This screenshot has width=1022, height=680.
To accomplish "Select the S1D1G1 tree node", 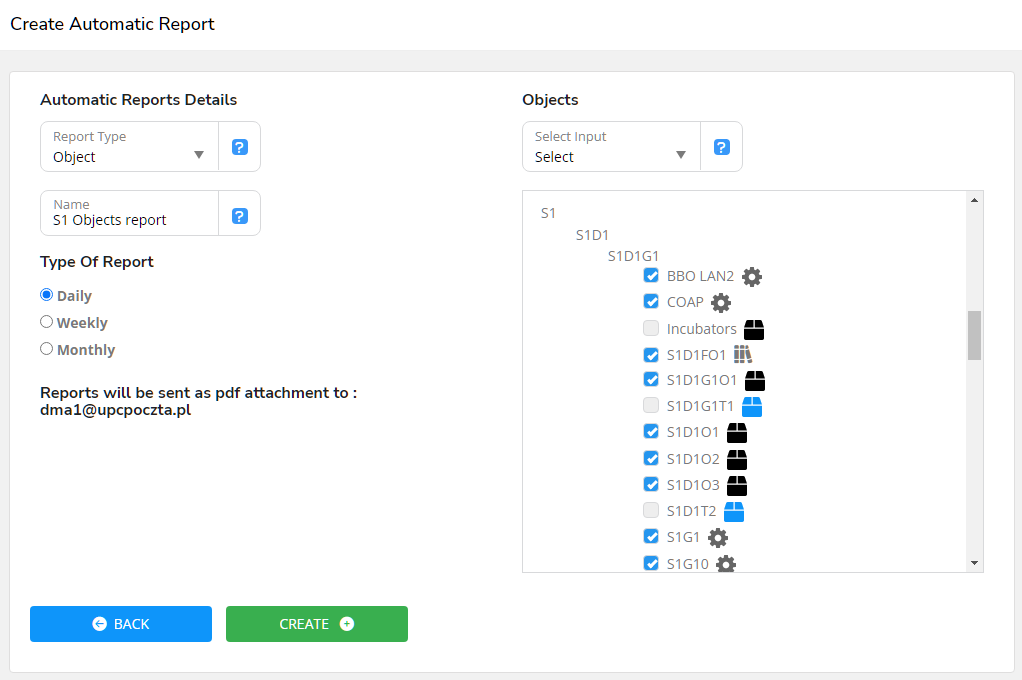I will click(633, 256).
